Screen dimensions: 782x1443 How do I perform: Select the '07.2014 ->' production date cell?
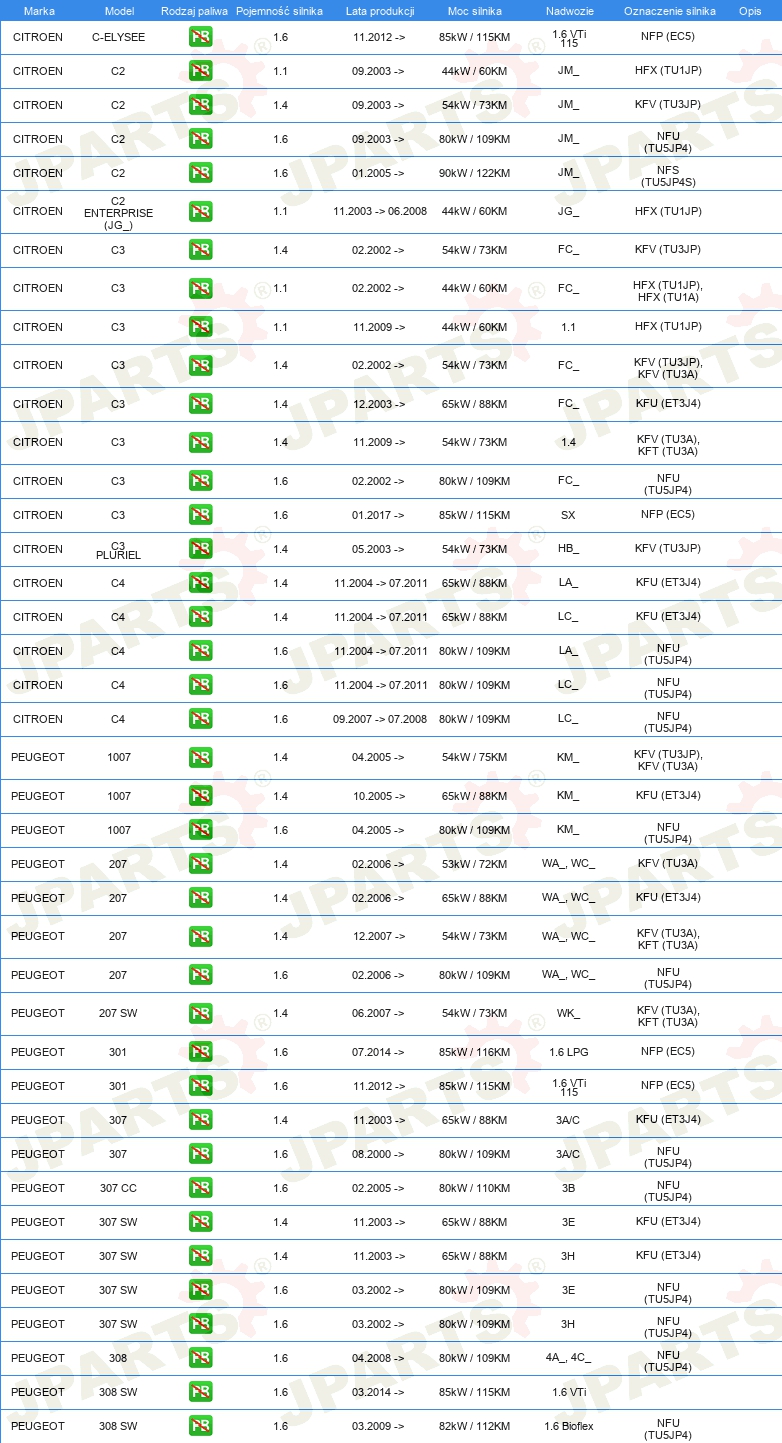coord(378,1052)
